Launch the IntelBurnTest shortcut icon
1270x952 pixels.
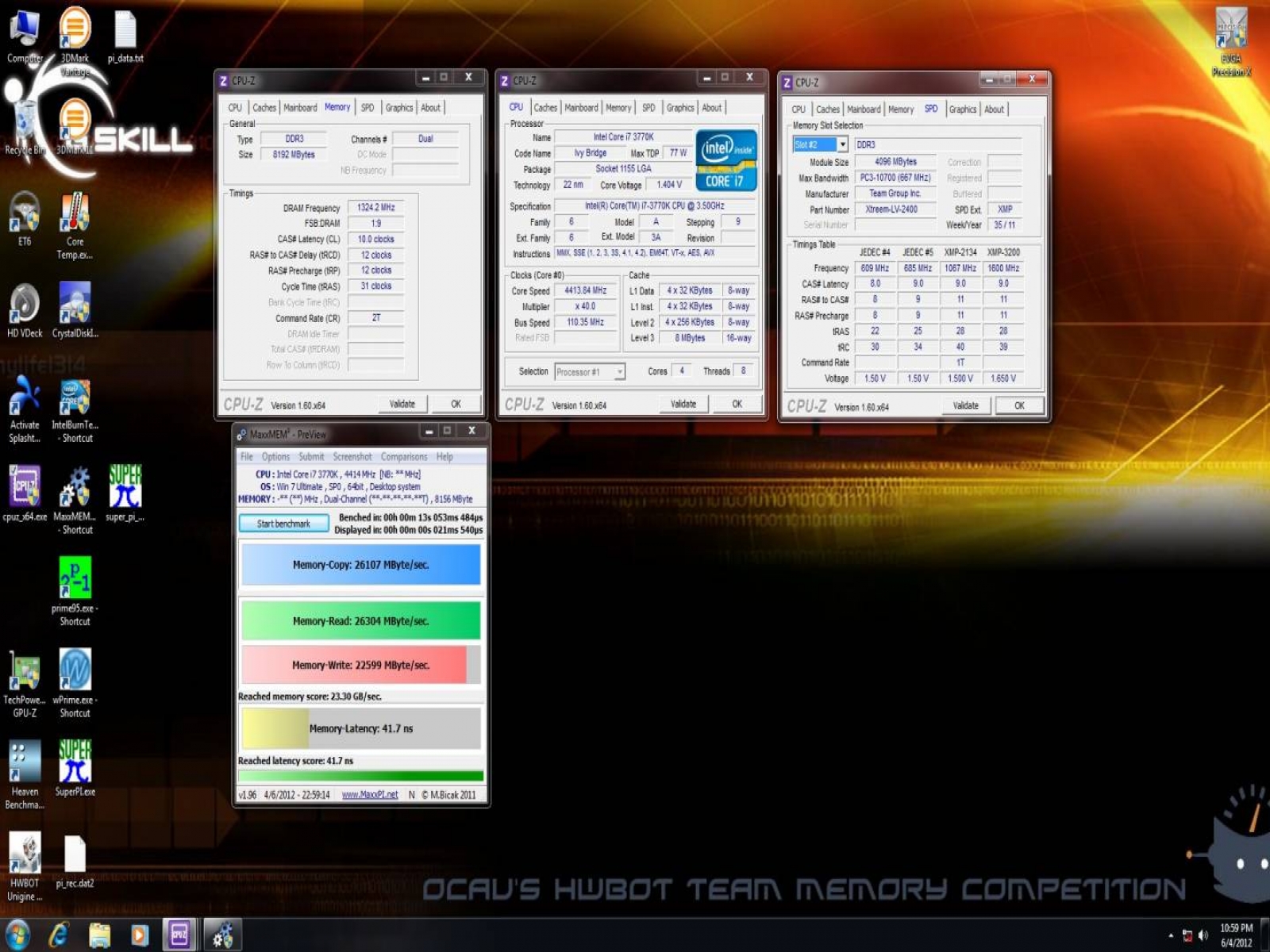click(x=75, y=409)
